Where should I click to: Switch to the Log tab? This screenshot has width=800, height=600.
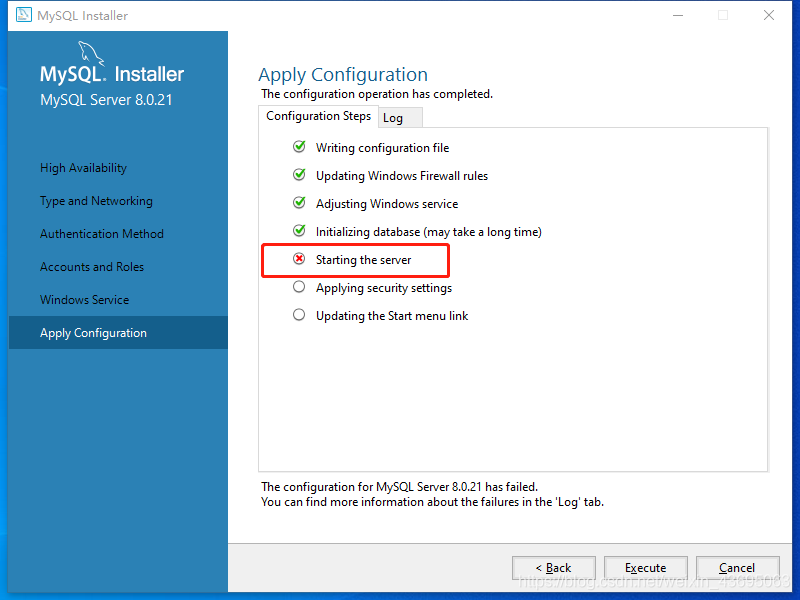pos(393,118)
